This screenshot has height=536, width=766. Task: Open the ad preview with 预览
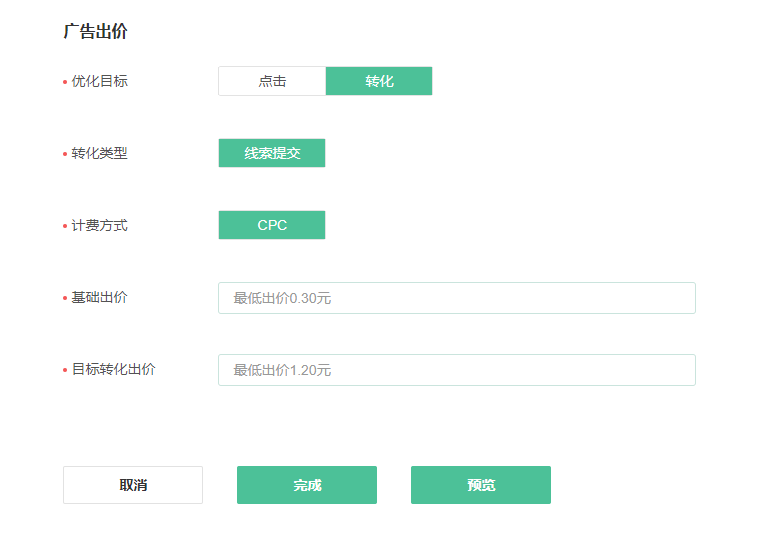click(481, 485)
